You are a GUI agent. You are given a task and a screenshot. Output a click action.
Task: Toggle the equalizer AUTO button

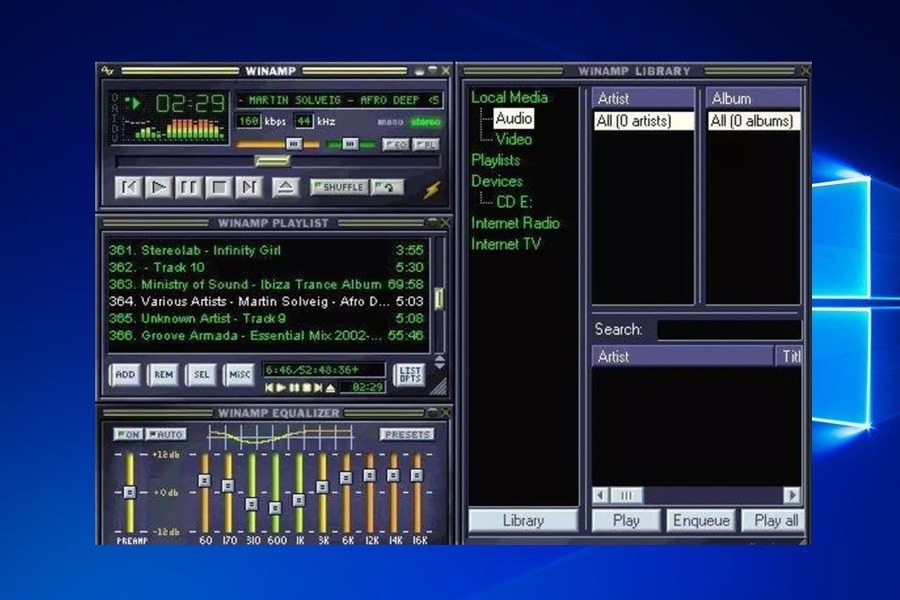[166, 435]
